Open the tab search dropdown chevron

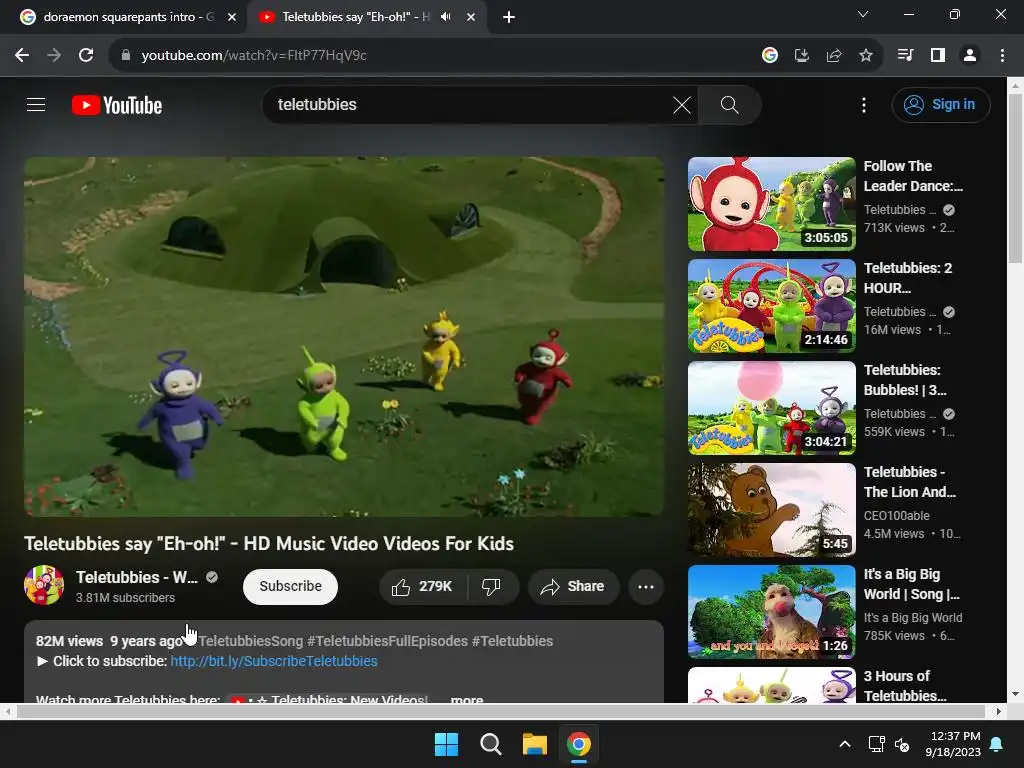click(x=863, y=14)
